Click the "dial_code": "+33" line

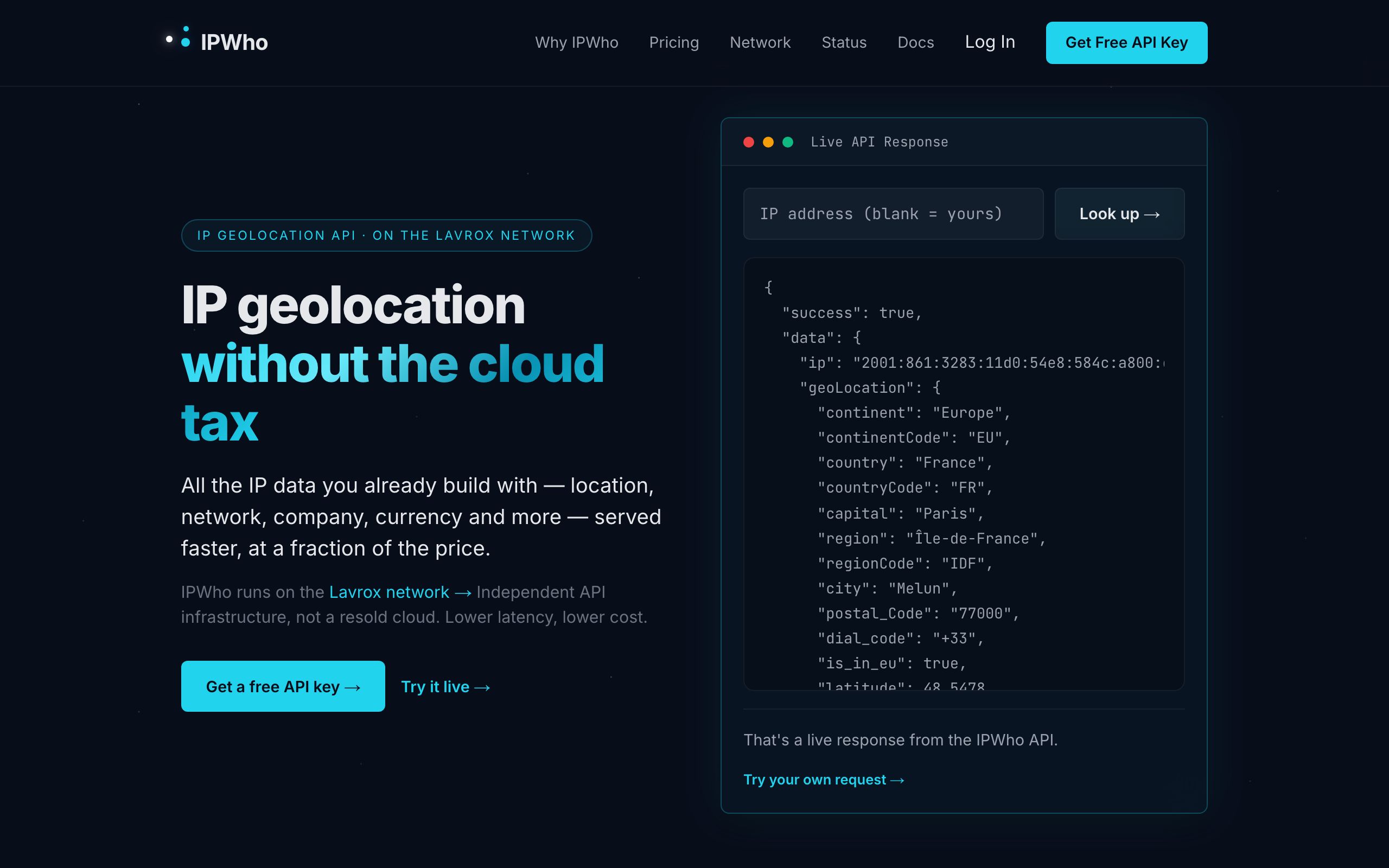pyautogui.click(x=901, y=639)
